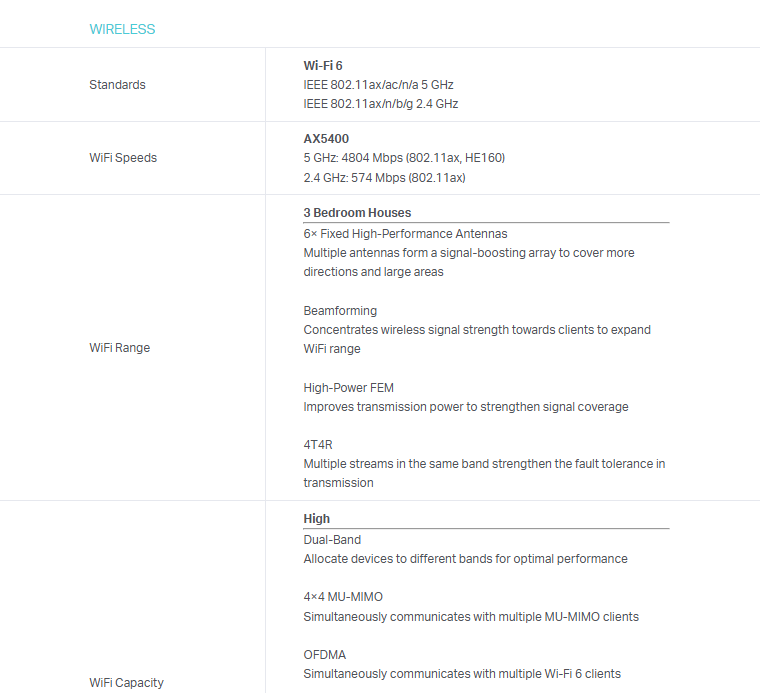Click the 4T4R feature title
This screenshot has width=760, height=693.
pyautogui.click(x=318, y=444)
